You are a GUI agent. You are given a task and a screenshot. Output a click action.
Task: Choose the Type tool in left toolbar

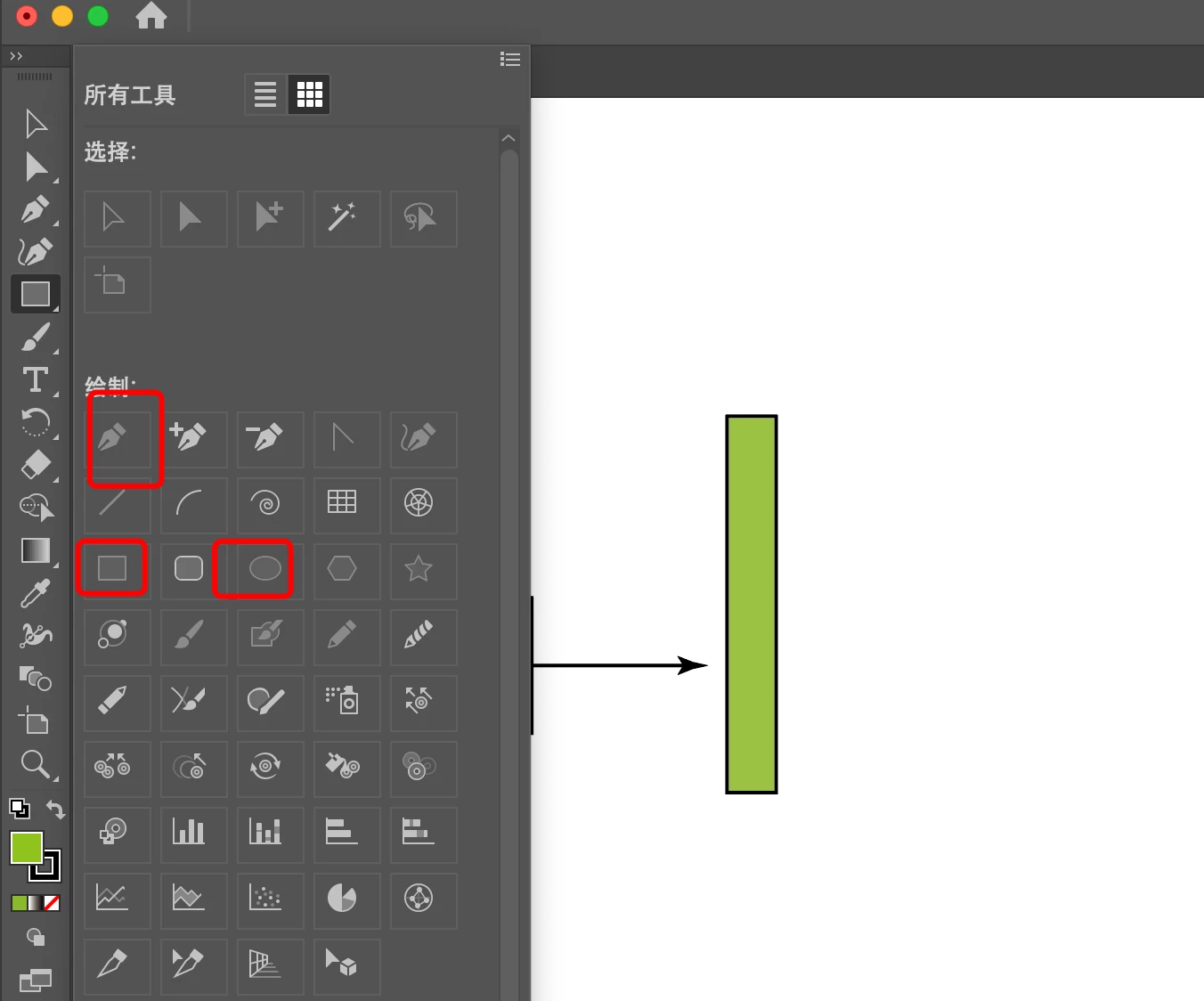(36, 380)
